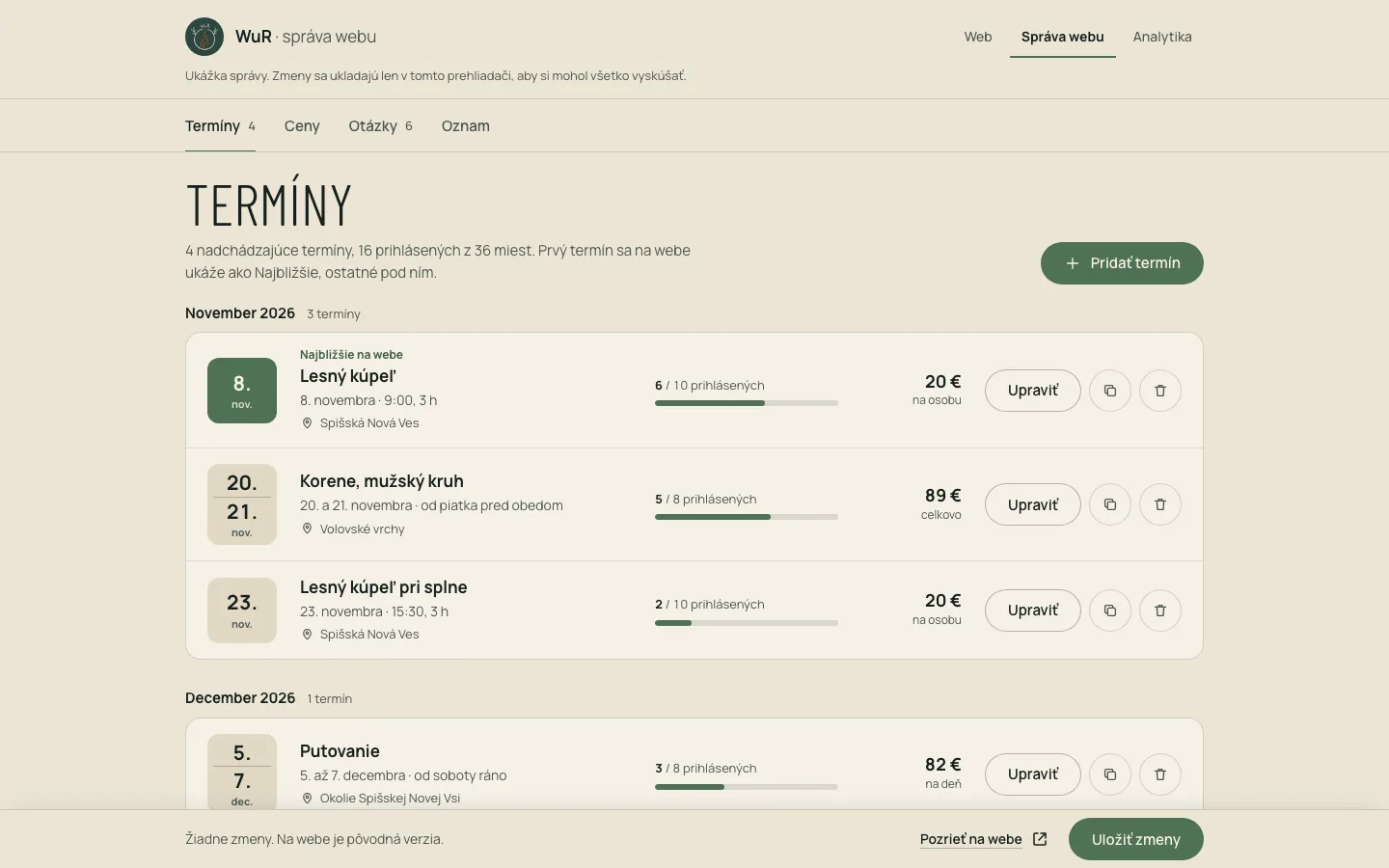Delete the Putovanie event

tap(1160, 774)
